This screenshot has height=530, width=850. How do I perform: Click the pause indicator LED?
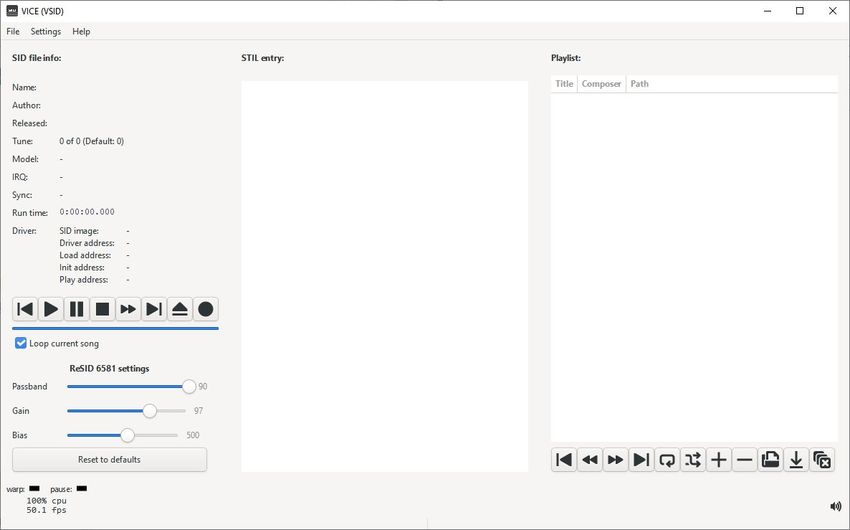(x=81, y=488)
